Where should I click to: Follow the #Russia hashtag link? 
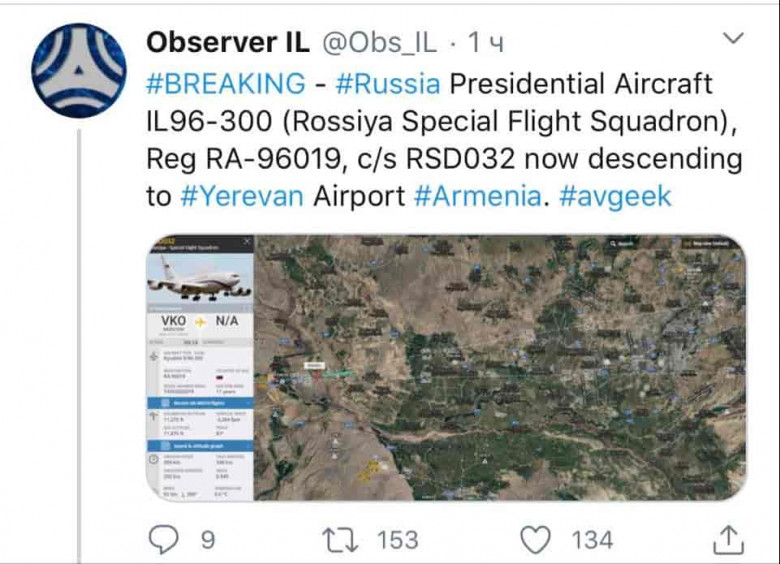[387, 83]
